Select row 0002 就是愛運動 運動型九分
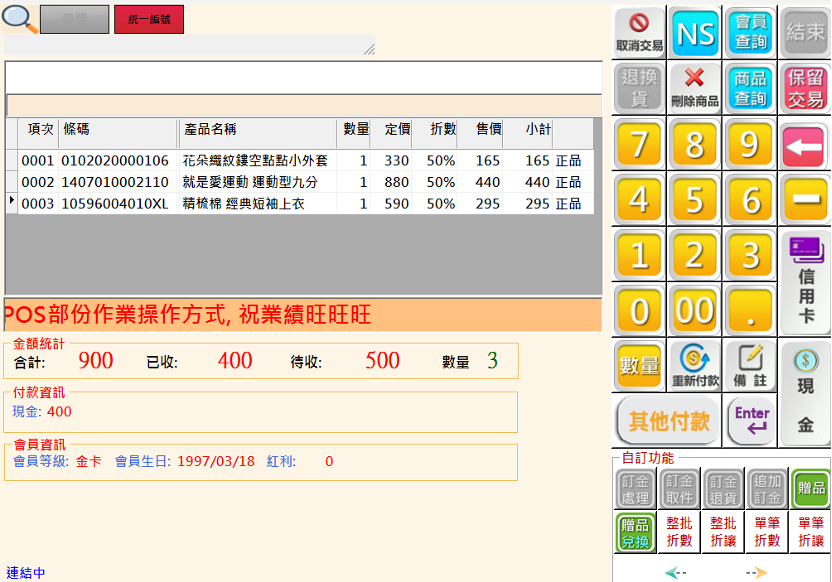This screenshot has width=832, height=582. click(x=301, y=182)
